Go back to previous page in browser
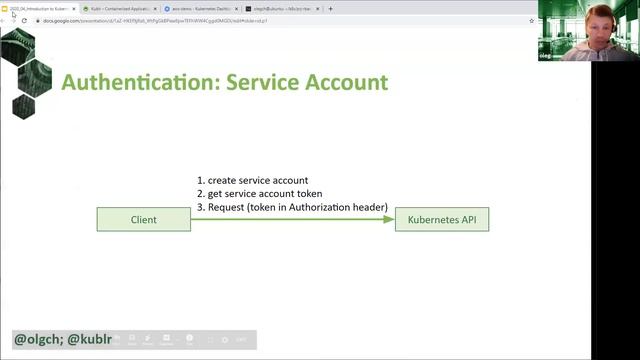Image resolution: width=640 pixels, height=360 pixels. pos(2,20)
